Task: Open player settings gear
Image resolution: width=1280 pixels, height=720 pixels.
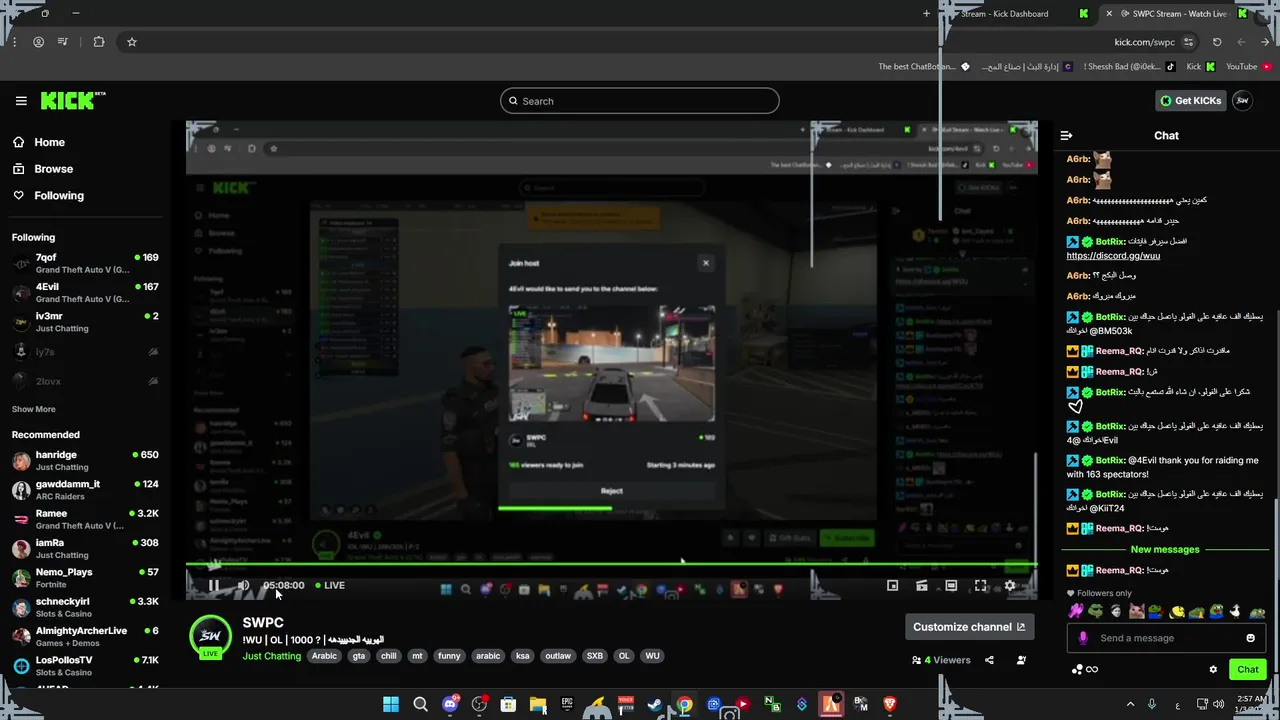Action: point(1010,586)
